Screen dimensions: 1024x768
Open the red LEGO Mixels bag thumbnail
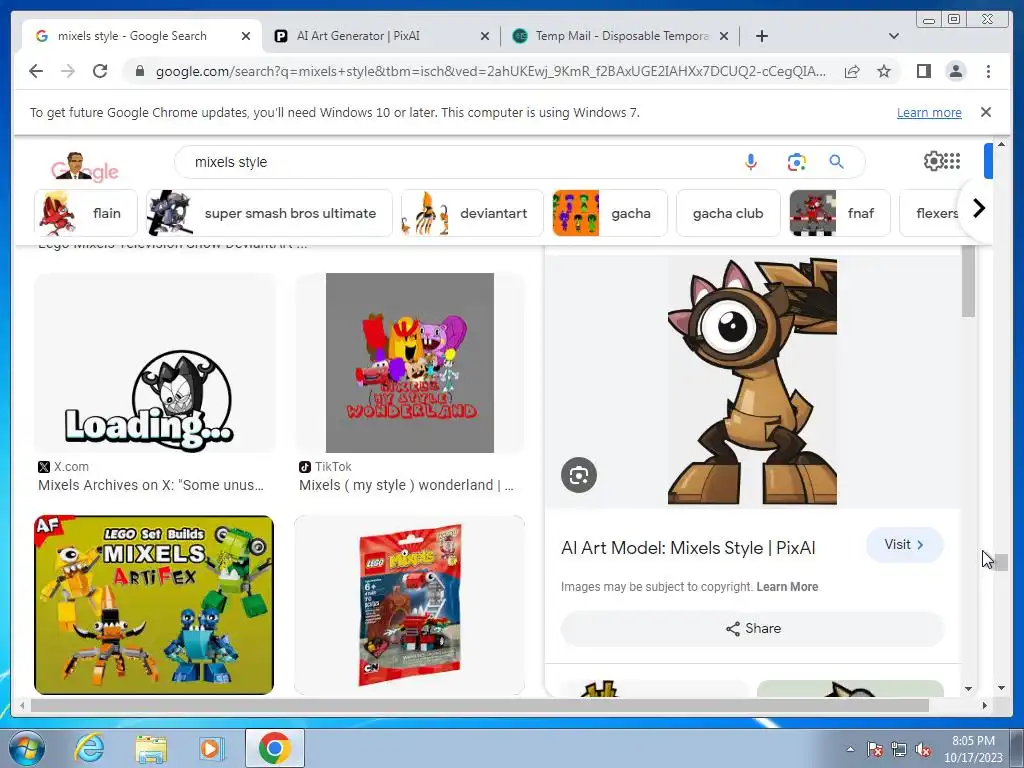409,605
